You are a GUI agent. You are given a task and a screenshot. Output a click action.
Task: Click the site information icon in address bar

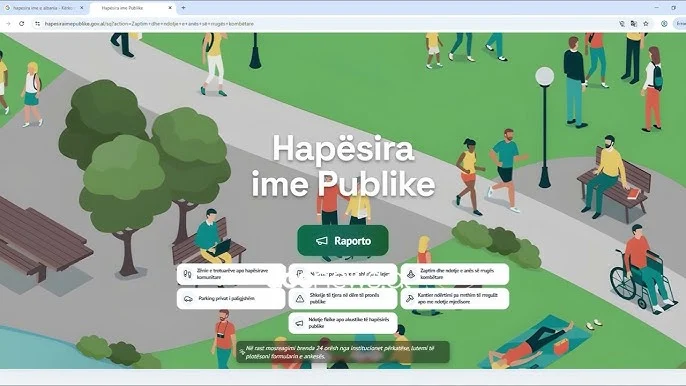tap(37, 24)
